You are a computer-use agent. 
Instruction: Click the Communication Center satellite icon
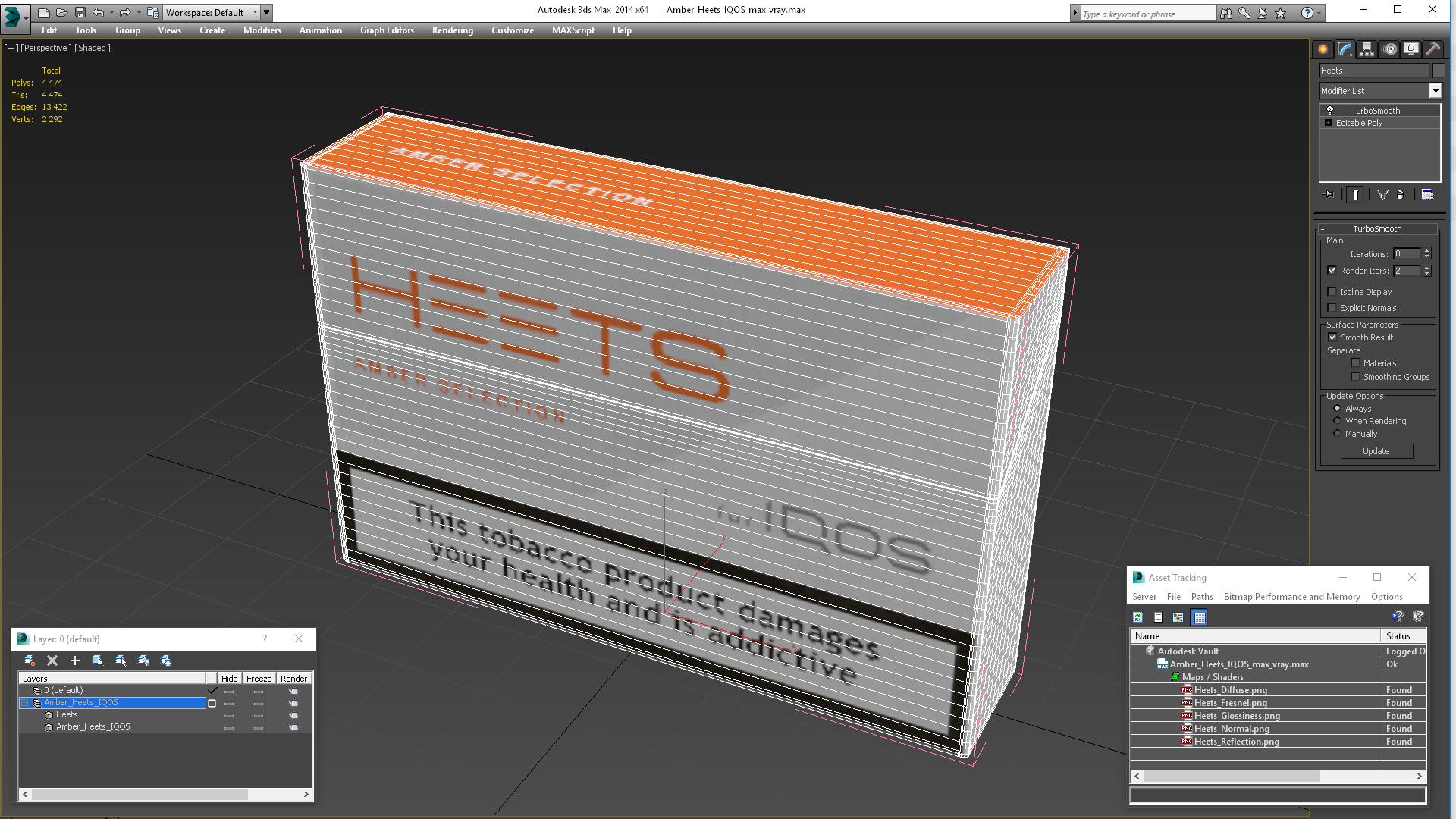click(x=1263, y=13)
